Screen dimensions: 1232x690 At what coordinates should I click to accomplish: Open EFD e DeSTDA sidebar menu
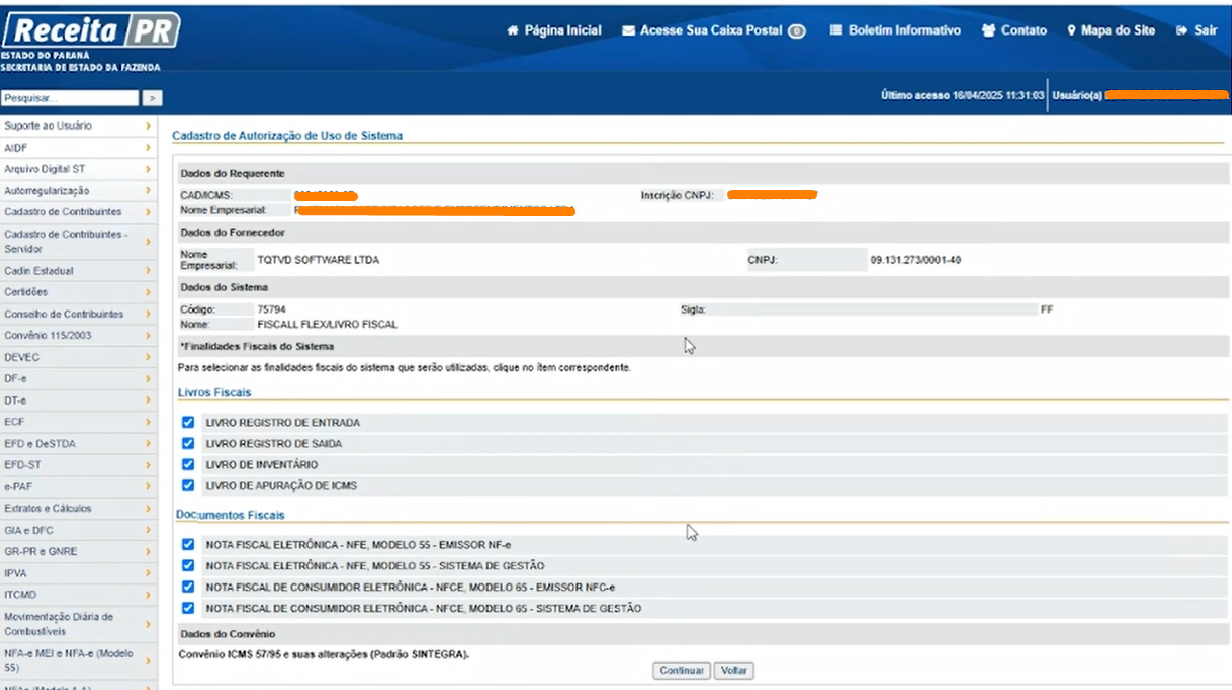tap(79, 443)
